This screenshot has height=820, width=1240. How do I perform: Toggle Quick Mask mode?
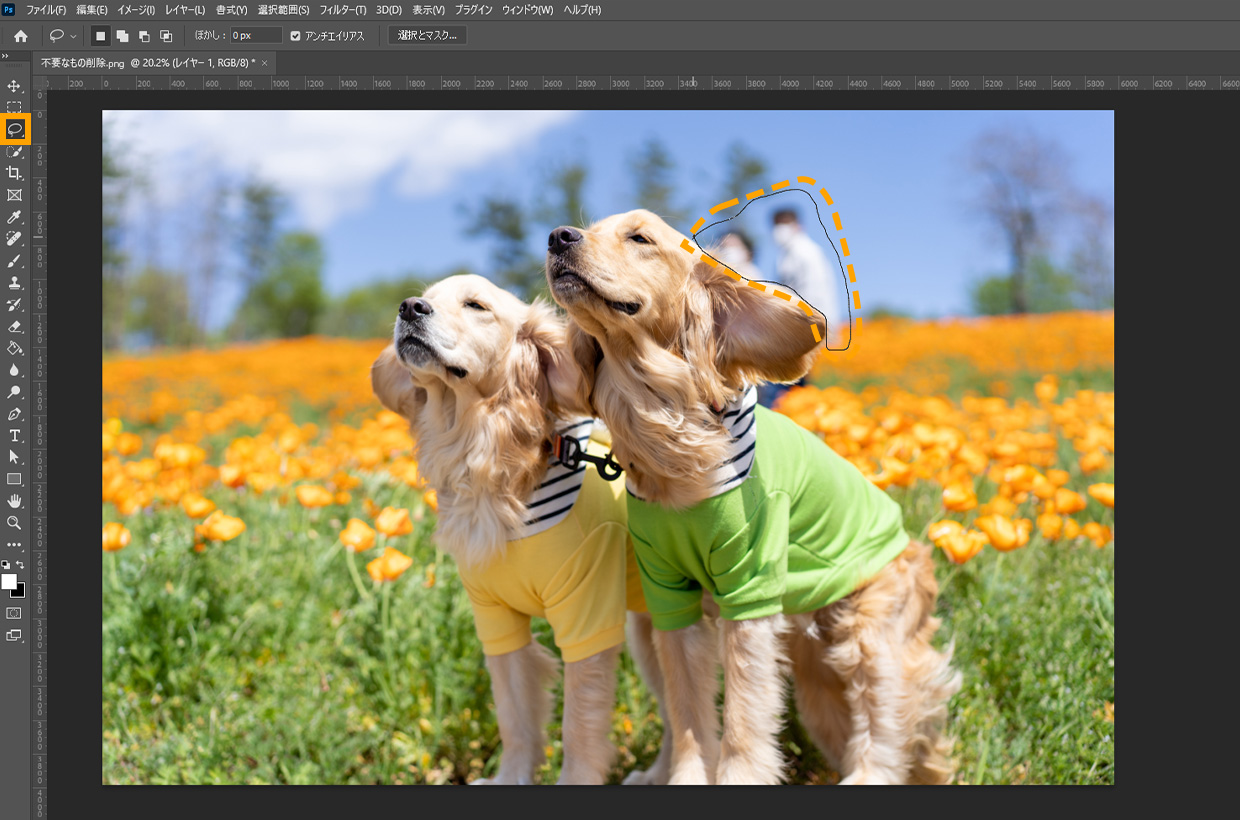14,613
